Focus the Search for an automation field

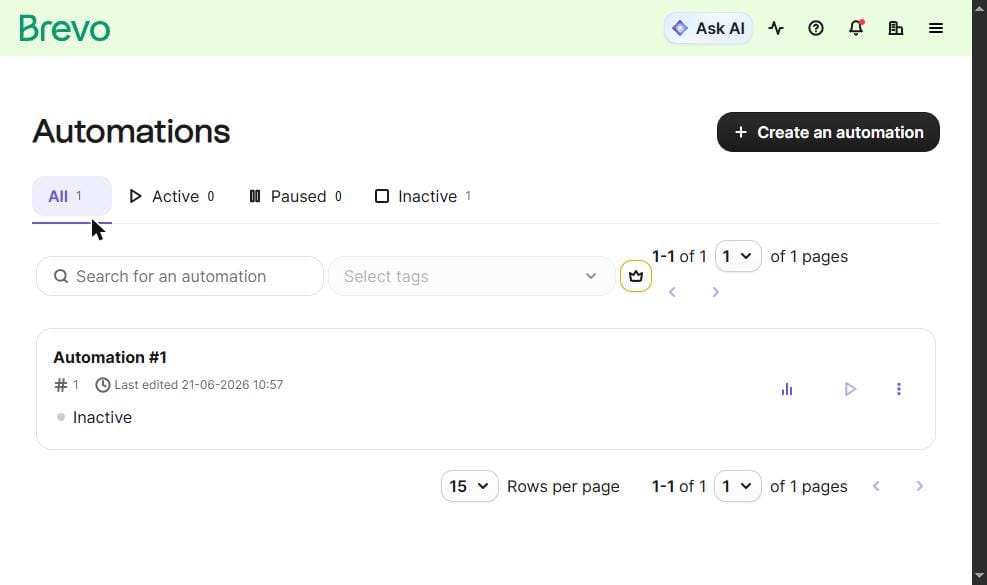[x=180, y=276]
